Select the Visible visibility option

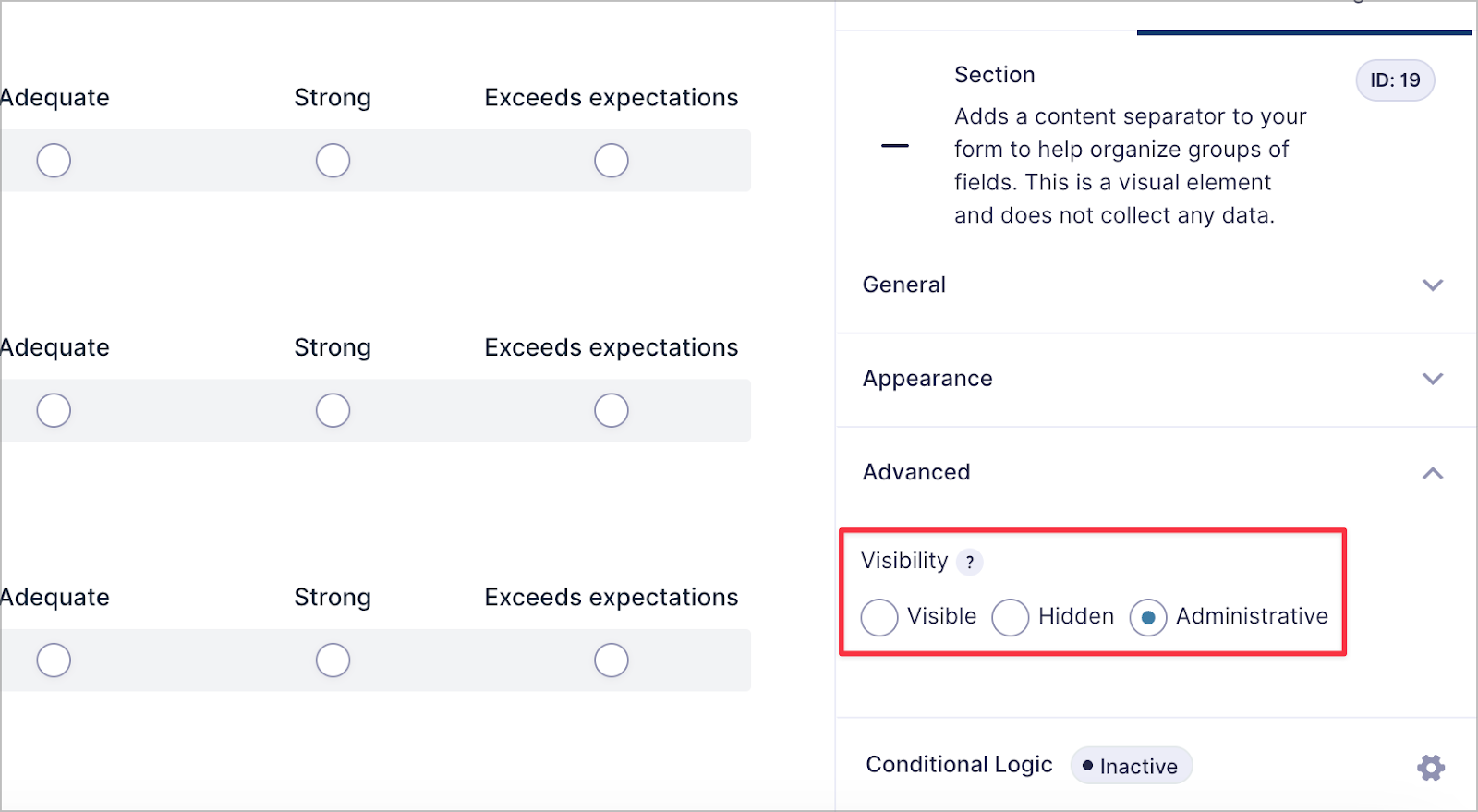pyautogui.click(x=878, y=617)
